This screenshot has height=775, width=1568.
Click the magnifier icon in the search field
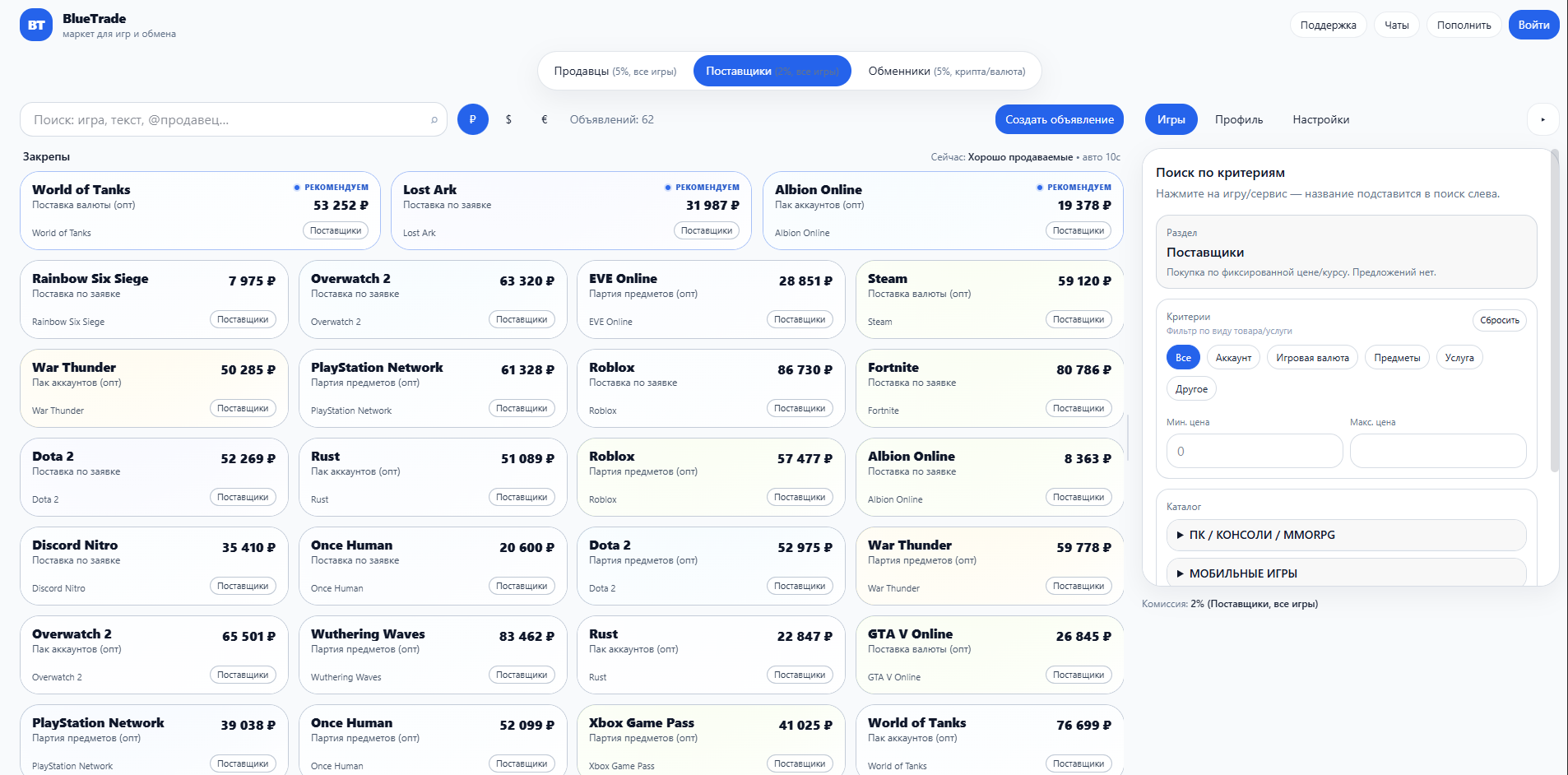[434, 120]
